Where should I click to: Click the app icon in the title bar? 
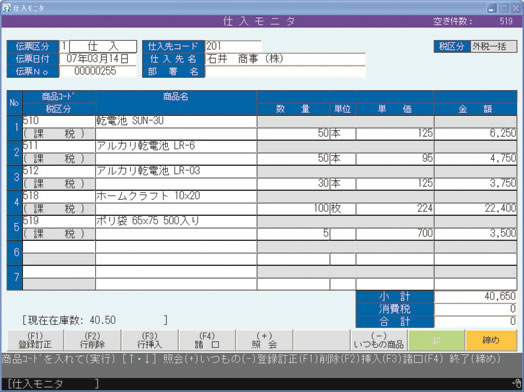(x=6, y=8)
